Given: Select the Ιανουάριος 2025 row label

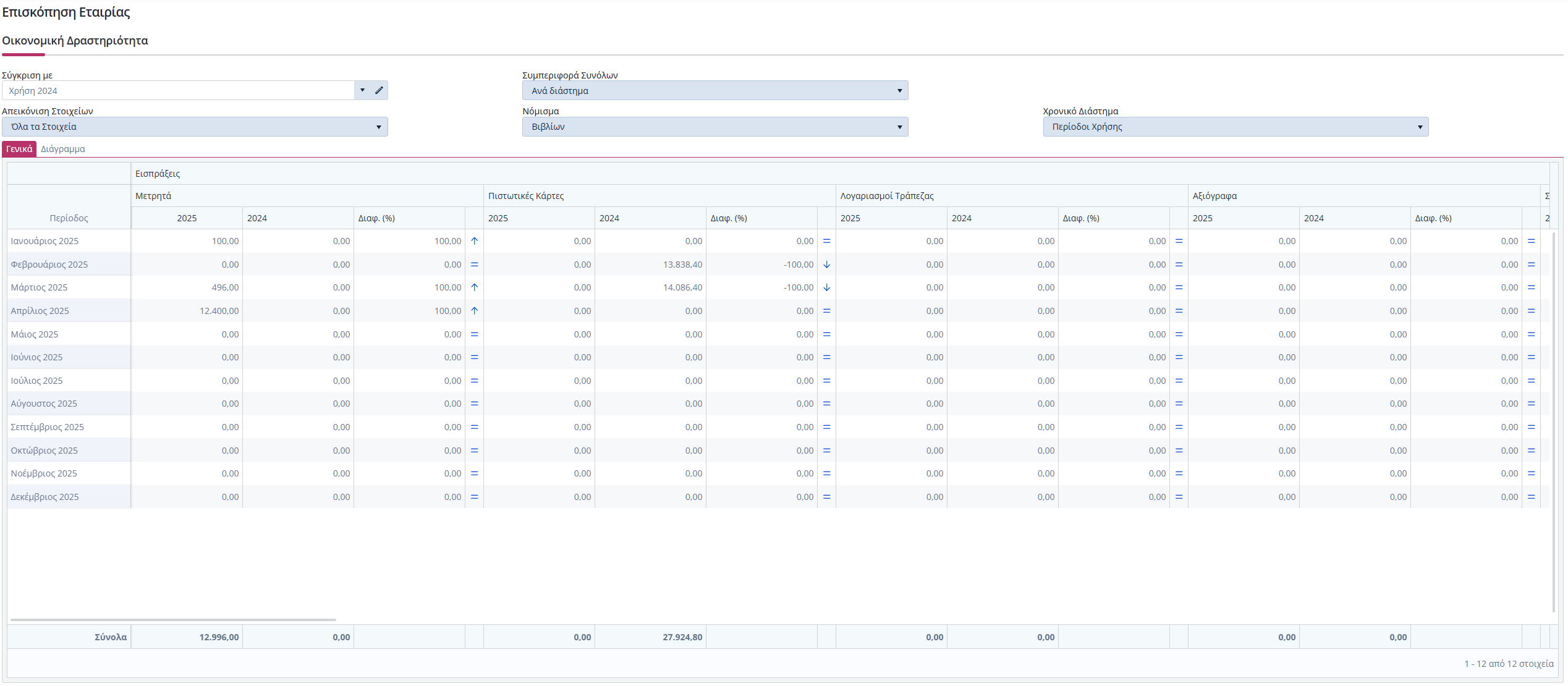Looking at the screenshot, I should 44,241.
